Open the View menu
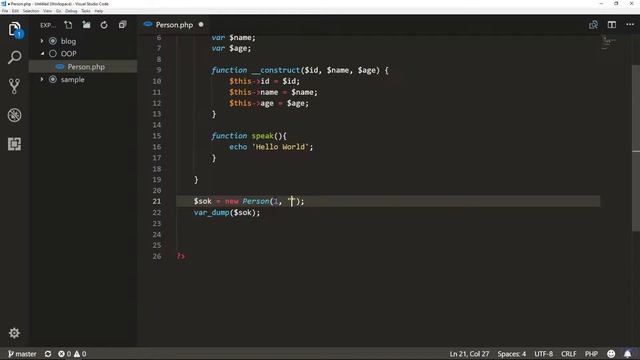 [x=47, y=11]
